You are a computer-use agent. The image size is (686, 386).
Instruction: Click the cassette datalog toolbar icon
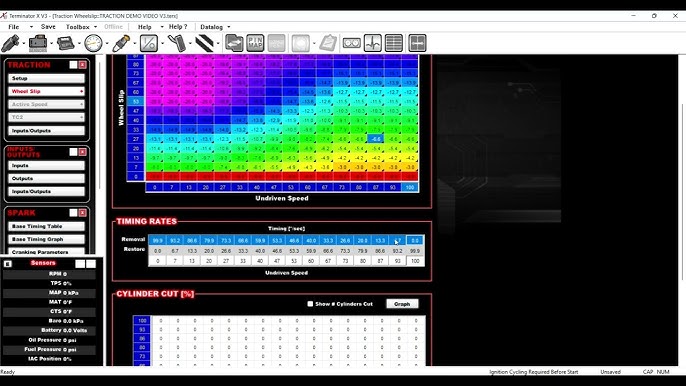pos(351,43)
